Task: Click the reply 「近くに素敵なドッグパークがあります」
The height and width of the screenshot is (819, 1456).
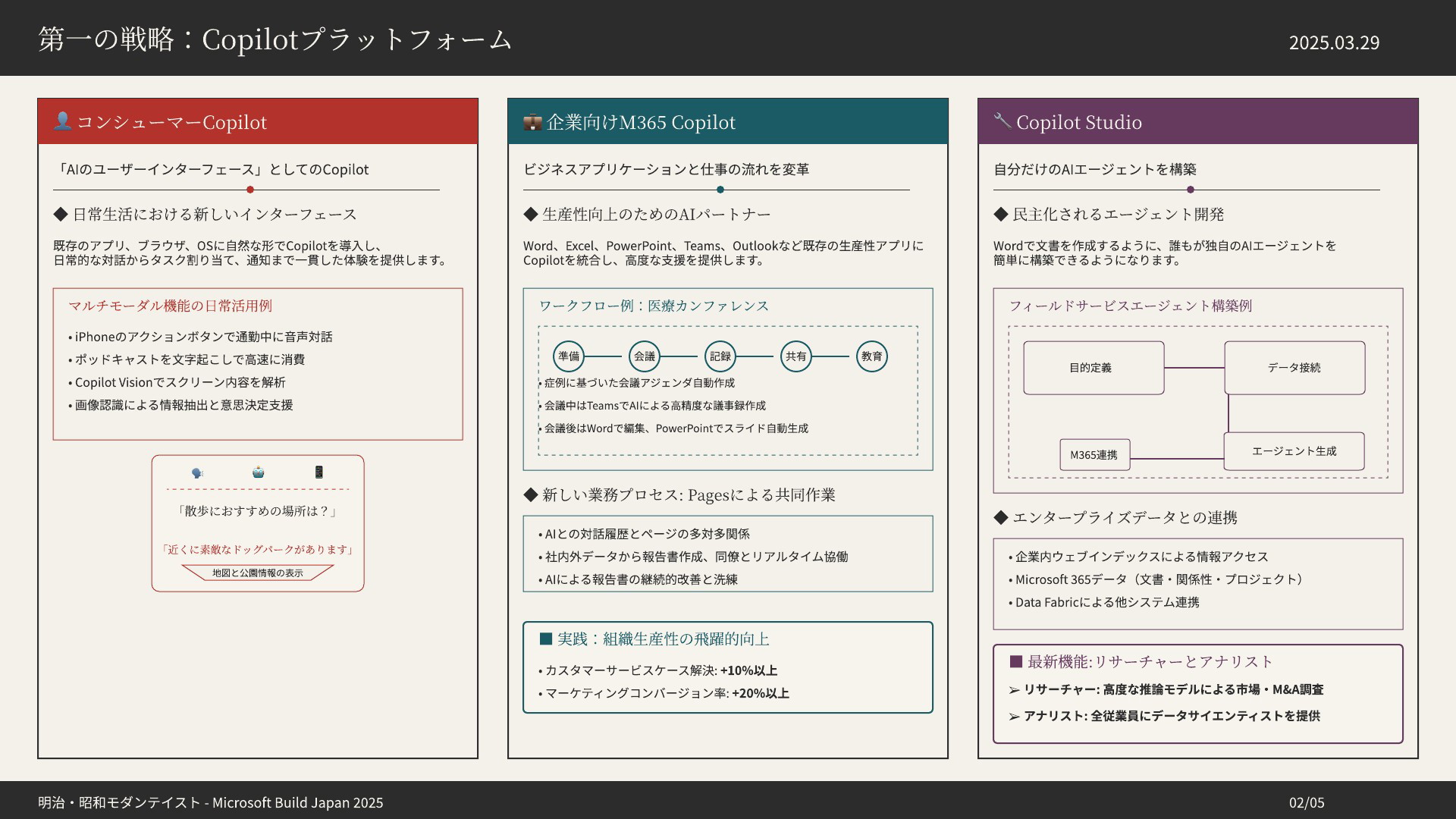Action: click(258, 549)
